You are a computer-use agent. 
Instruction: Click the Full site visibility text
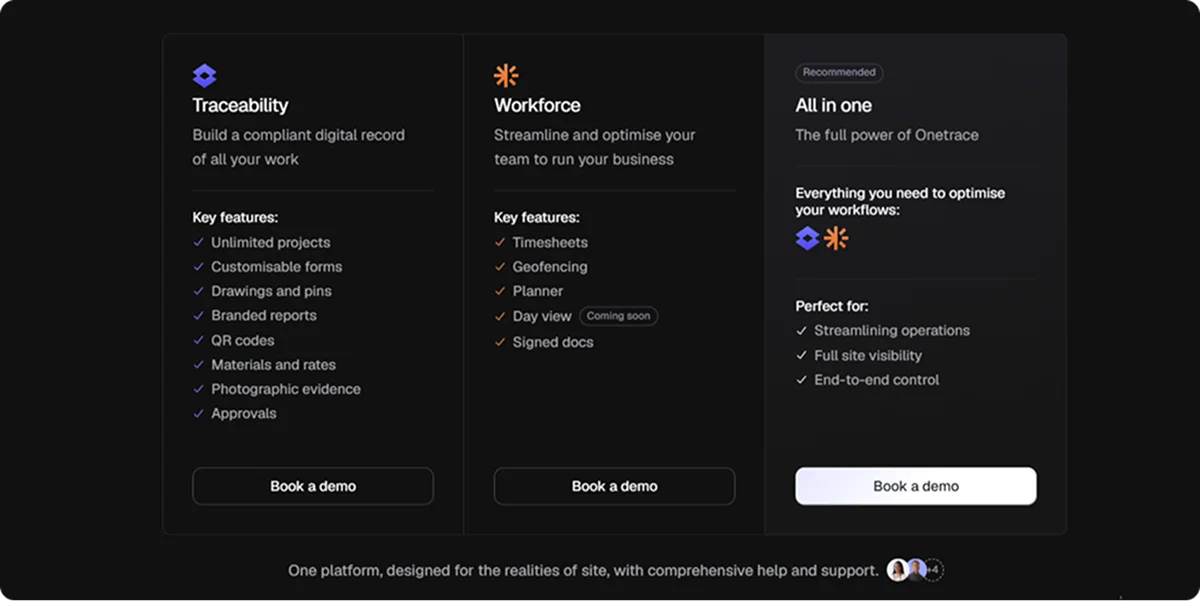coord(868,355)
